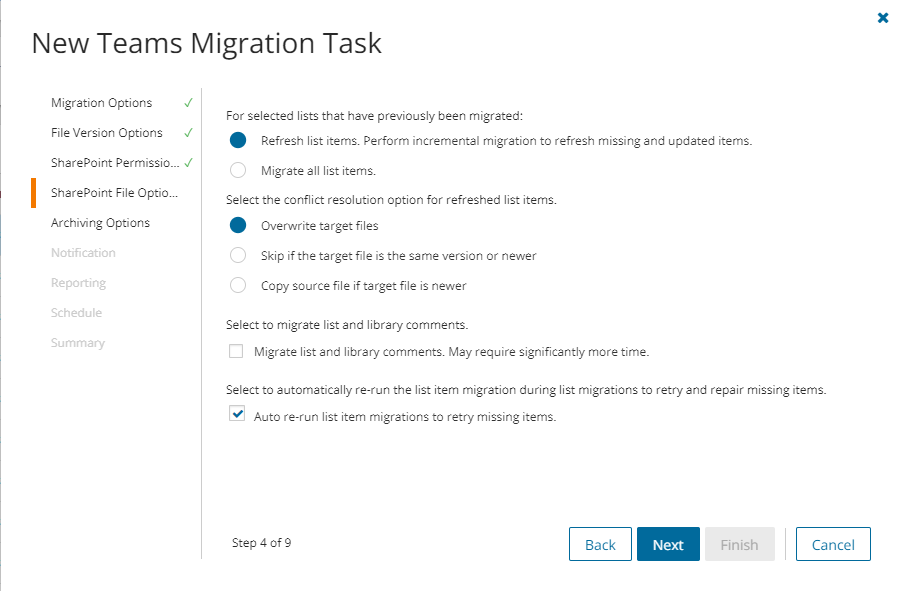
Task: Click the Notification step in sidebar
Action: (83, 253)
